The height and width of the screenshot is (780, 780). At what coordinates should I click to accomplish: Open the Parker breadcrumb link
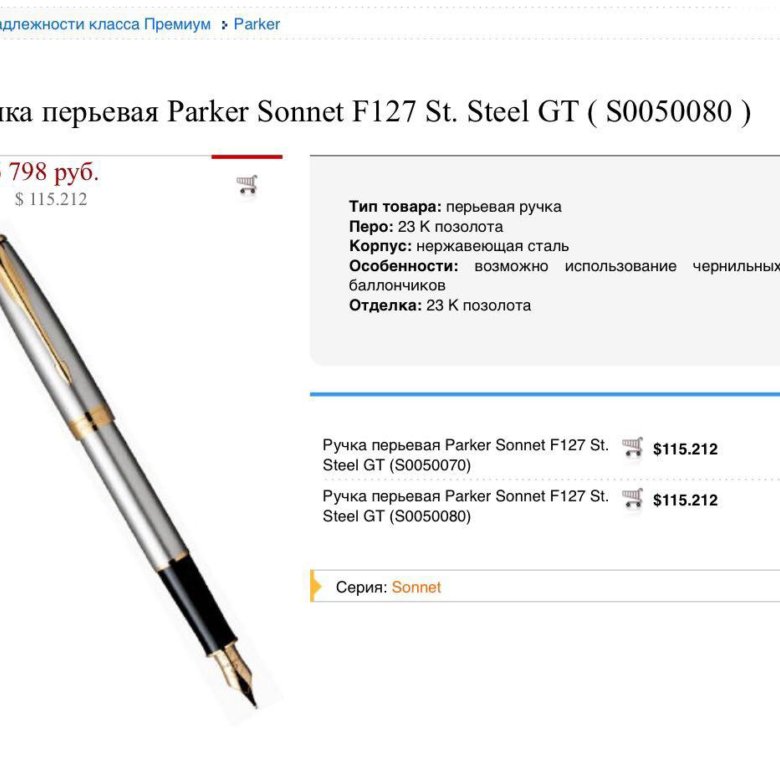257,24
